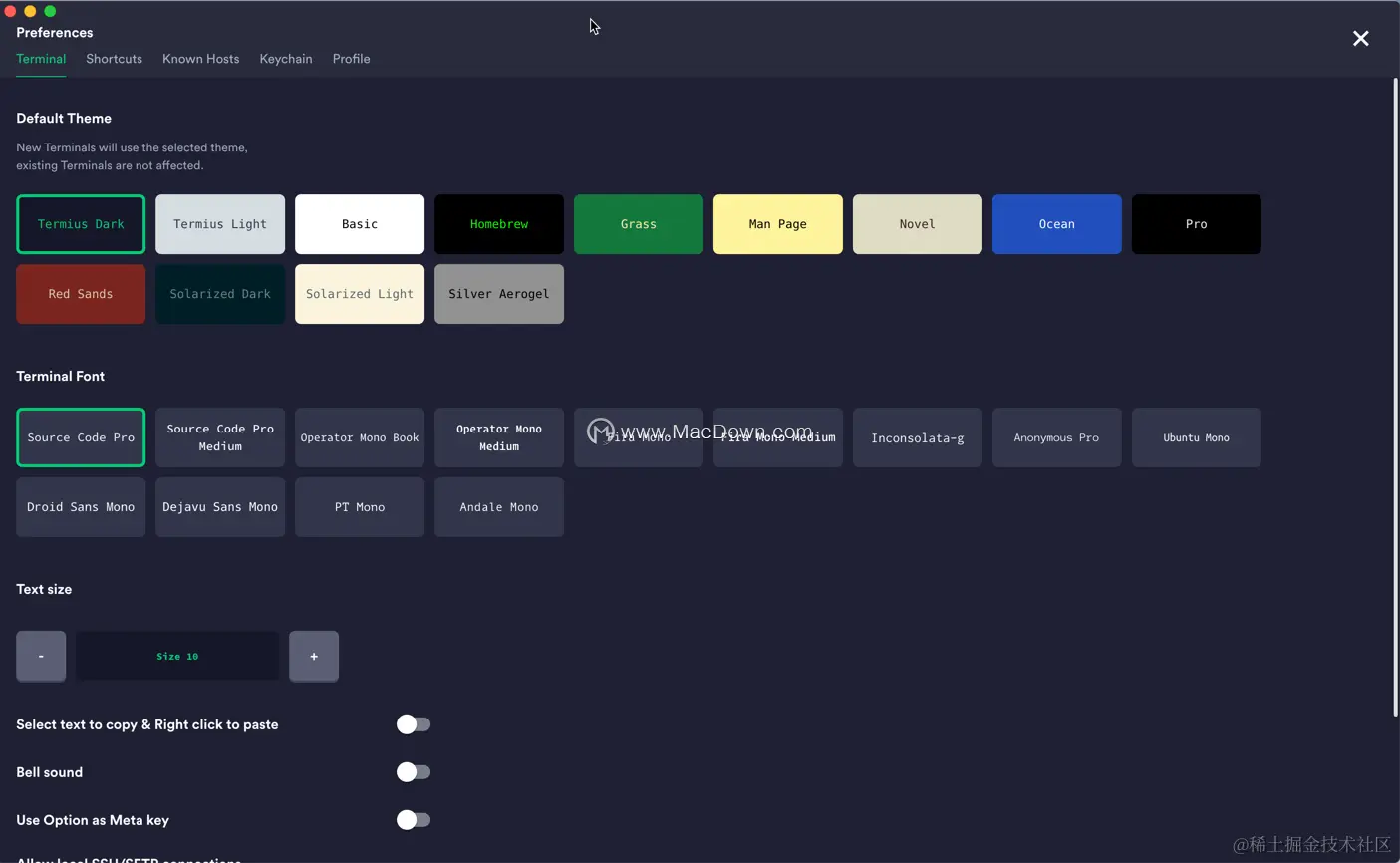
Task: Select the Grass theme
Action: pyautogui.click(x=639, y=224)
